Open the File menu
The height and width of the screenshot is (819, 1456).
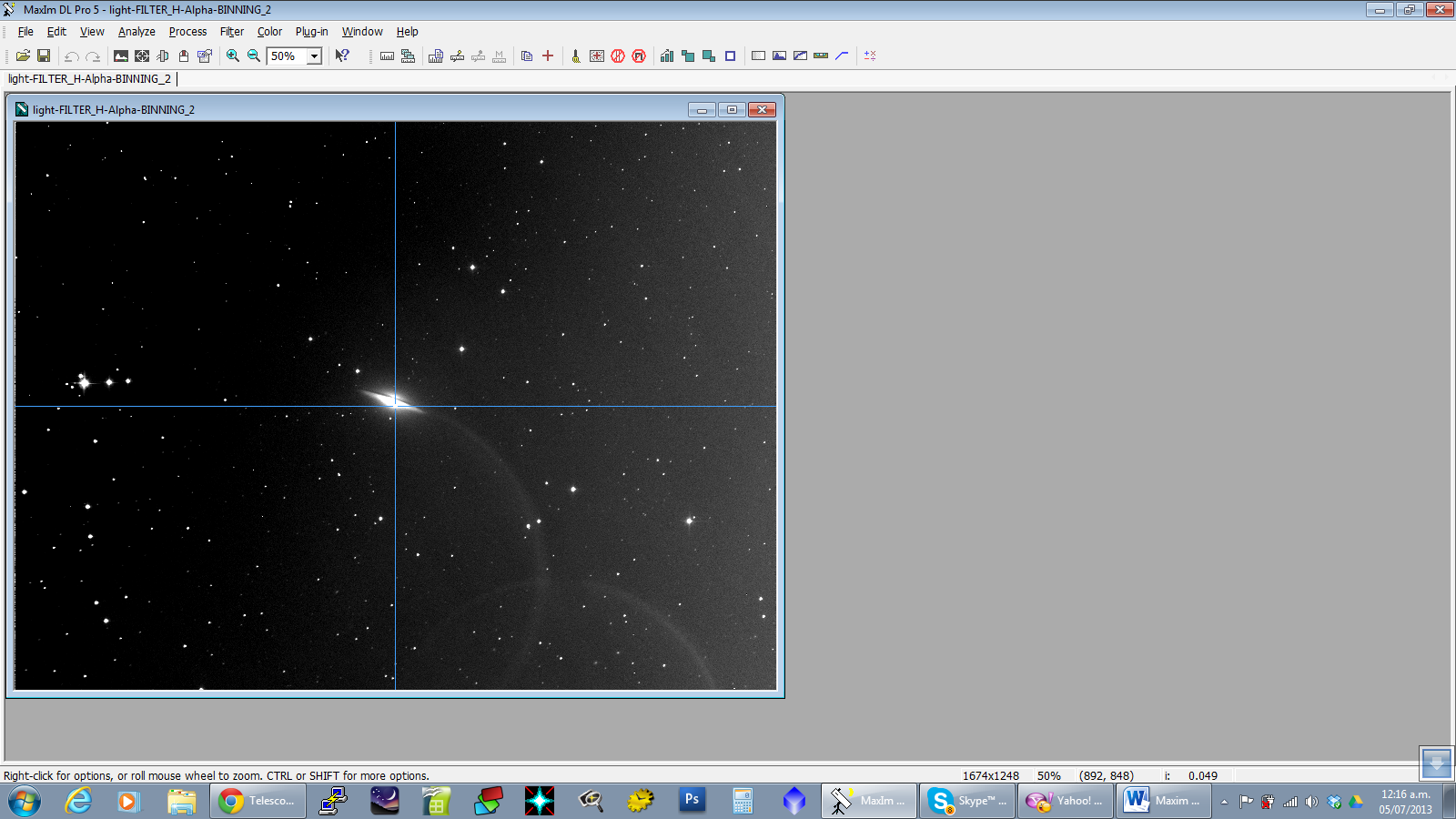(x=25, y=31)
